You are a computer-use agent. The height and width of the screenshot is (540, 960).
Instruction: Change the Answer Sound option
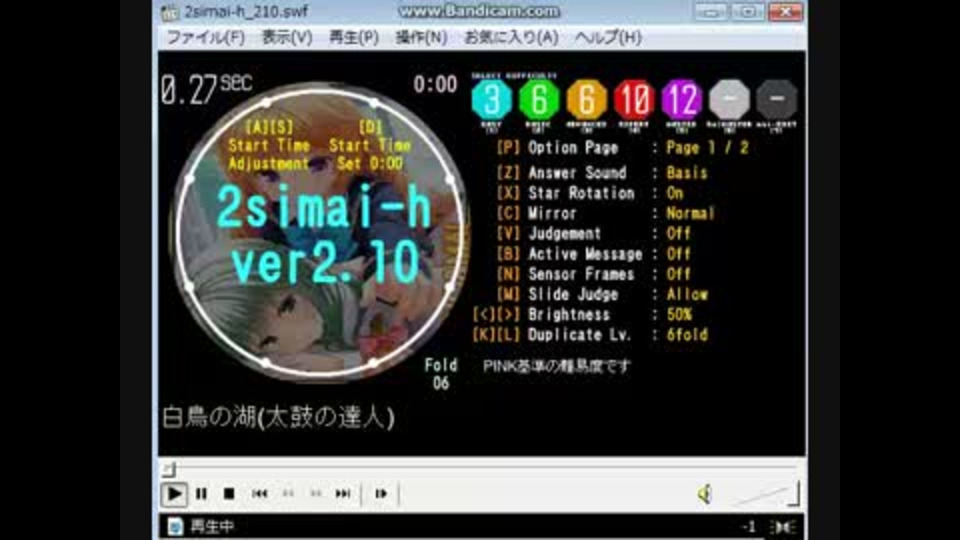tap(602, 173)
